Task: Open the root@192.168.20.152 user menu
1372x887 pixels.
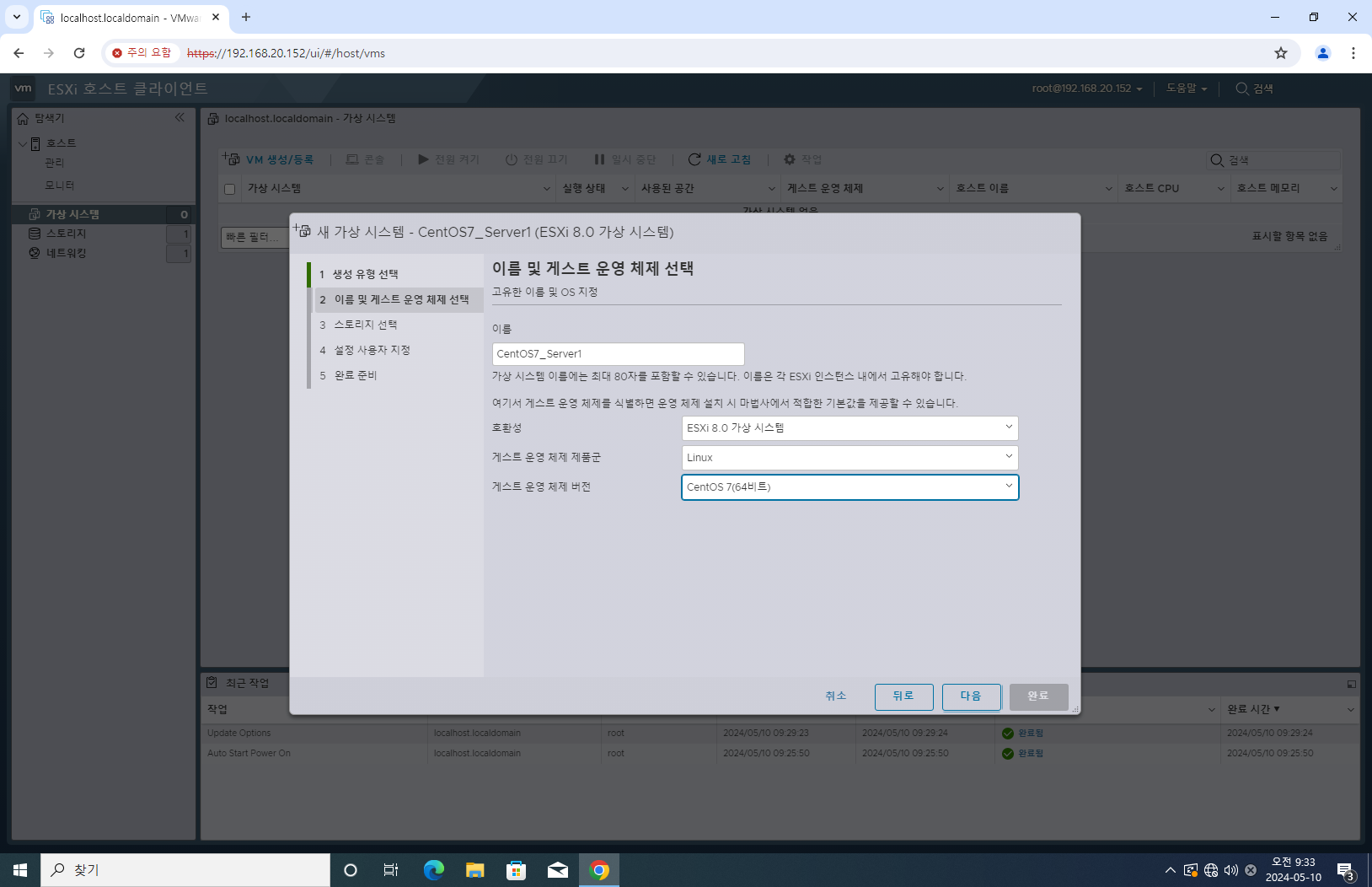Action: [x=1087, y=89]
